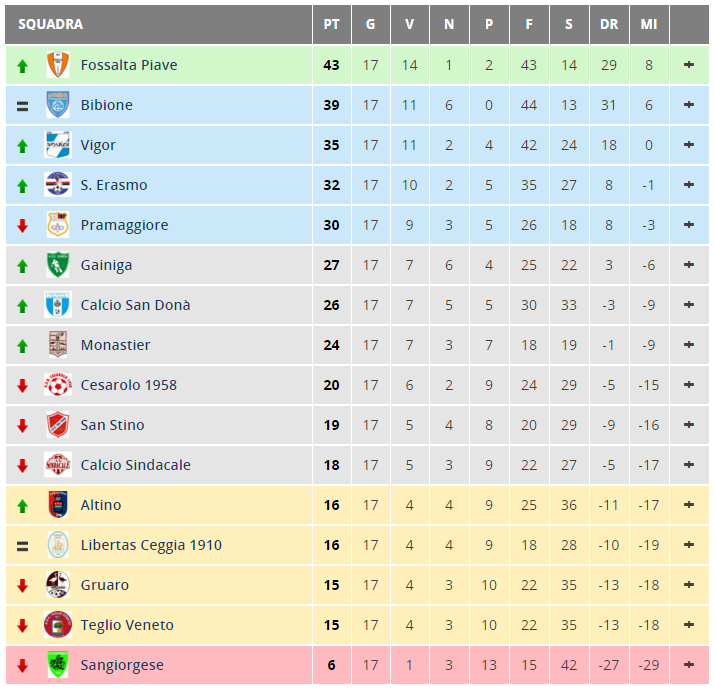Open the Gainiga green shield logo
Viewport: 715px width, 691px height.
[58, 265]
